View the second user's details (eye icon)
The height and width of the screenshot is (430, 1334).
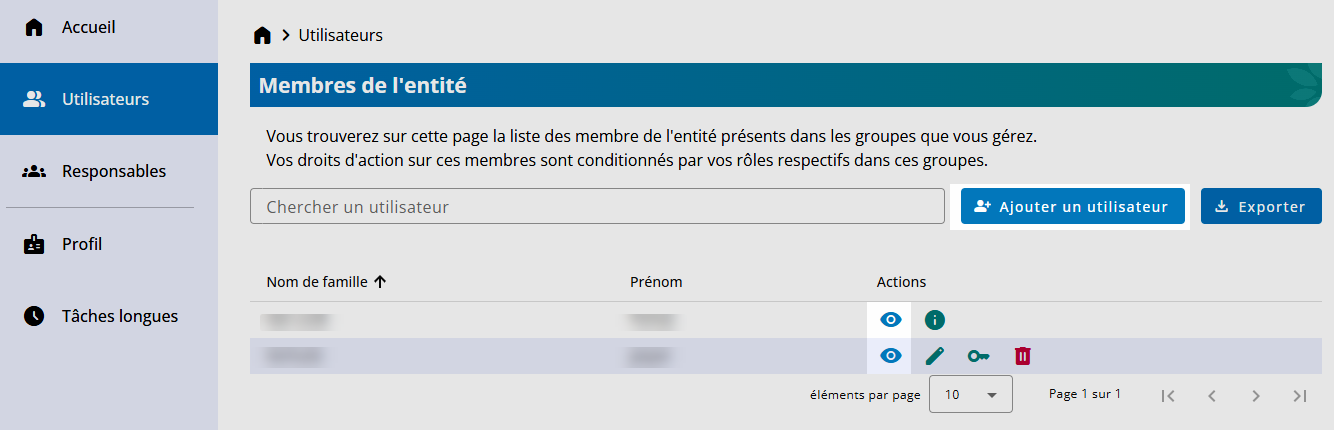(x=890, y=356)
